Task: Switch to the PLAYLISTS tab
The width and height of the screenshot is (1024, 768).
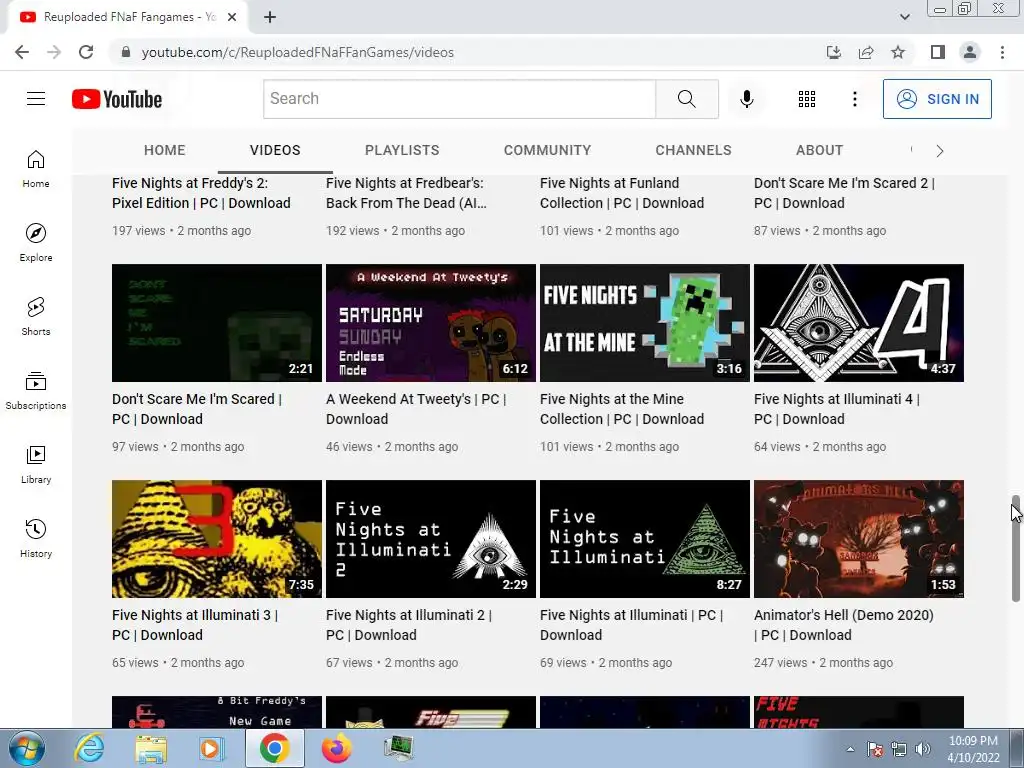Action: tap(402, 150)
